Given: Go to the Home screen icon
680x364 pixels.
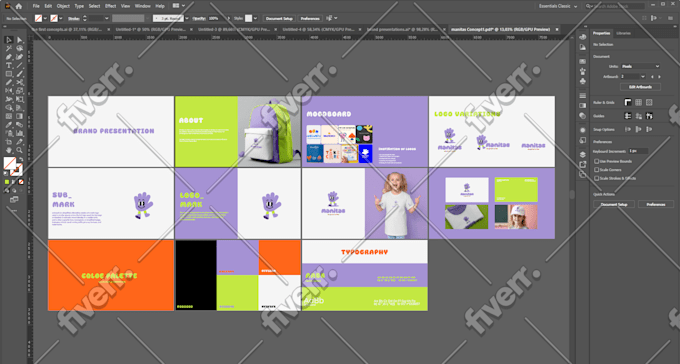Looking at the screenshot, I should pyautogui.click(x=18, y=6).
